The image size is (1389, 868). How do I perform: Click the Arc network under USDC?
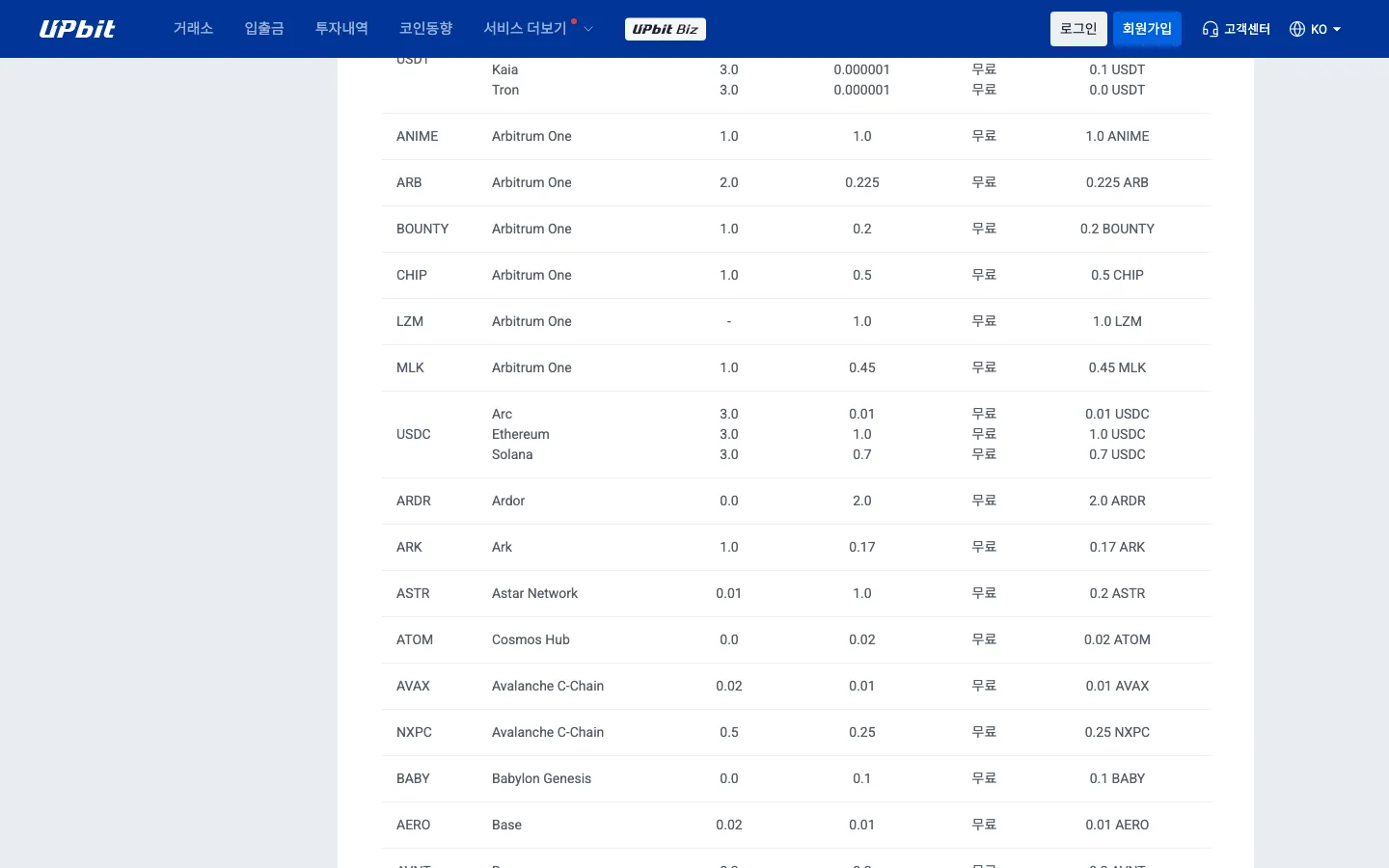(502, 414)
